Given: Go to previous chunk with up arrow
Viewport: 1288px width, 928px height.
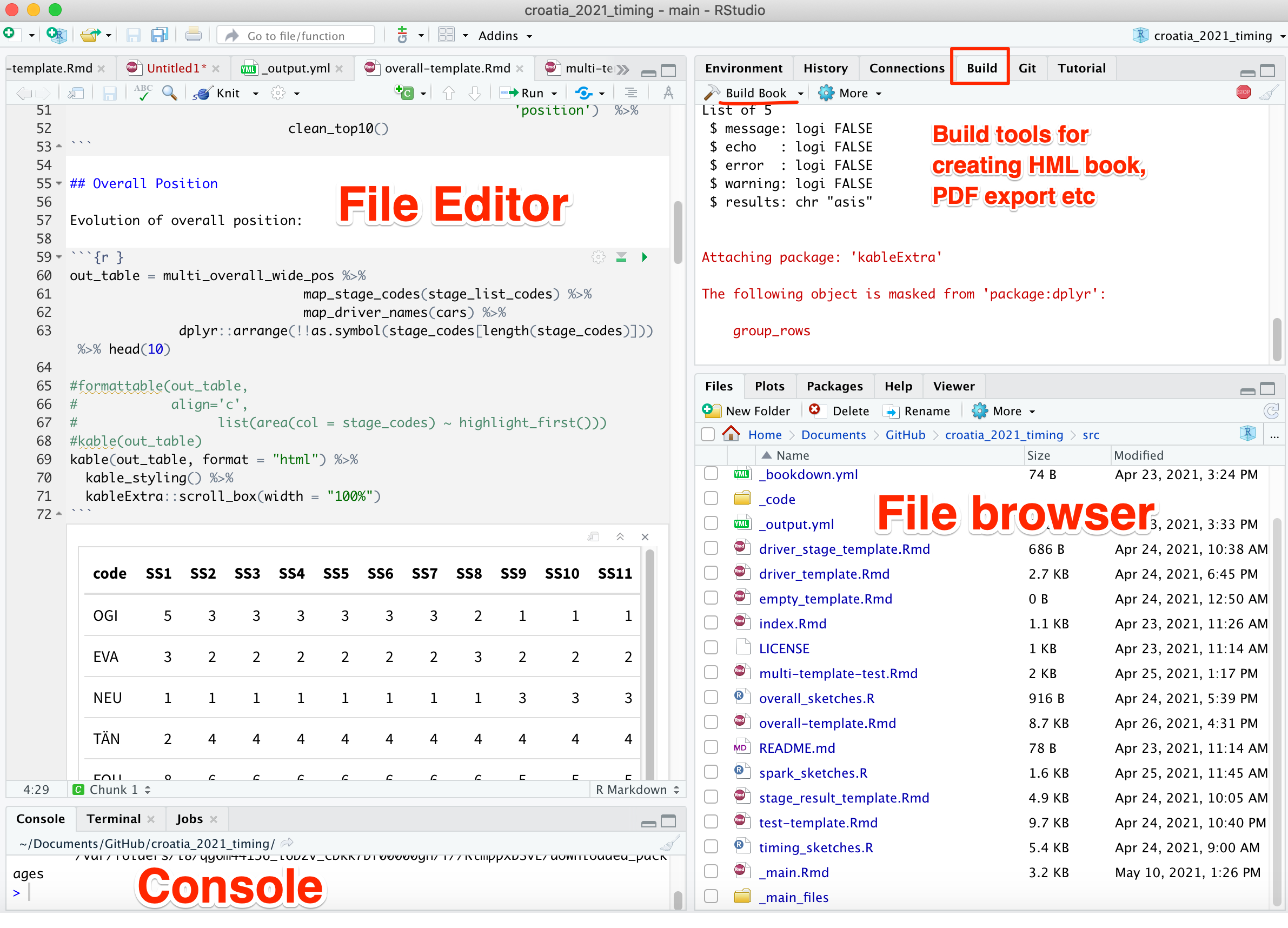Looking at the screenshot, I should (449, 92).
